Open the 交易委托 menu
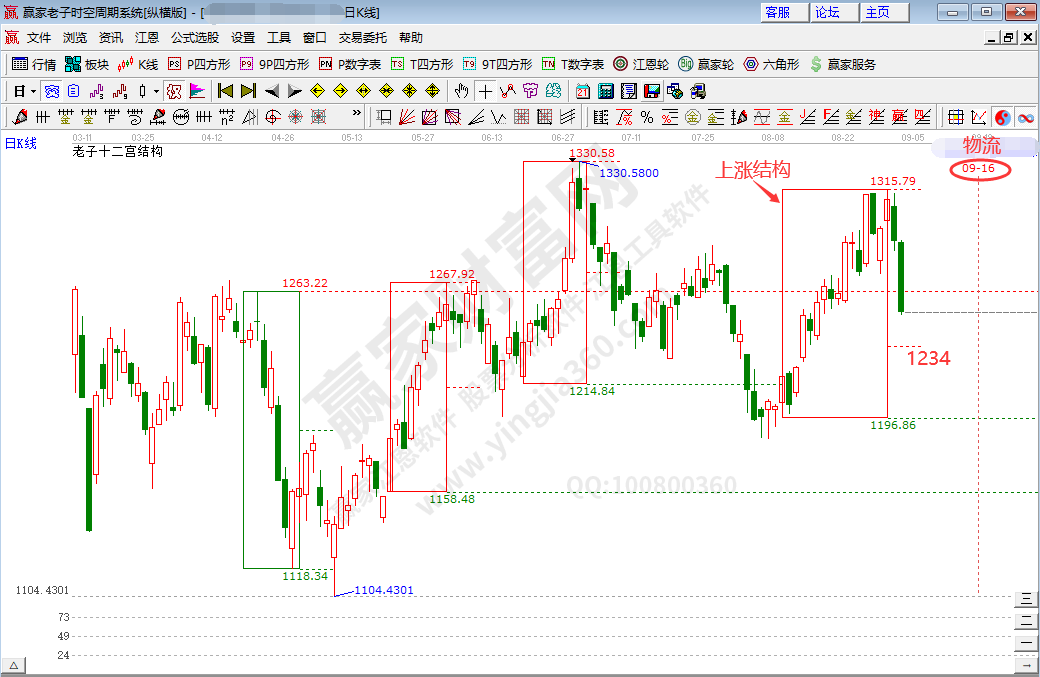This screenshot has height=677, width=1040. pyautogui.click(x=363, y=37)
